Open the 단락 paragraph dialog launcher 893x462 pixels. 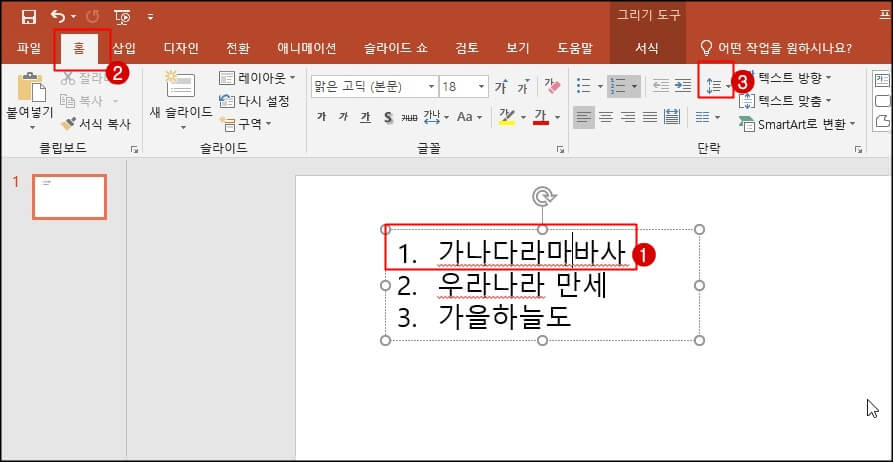point(858,150)
